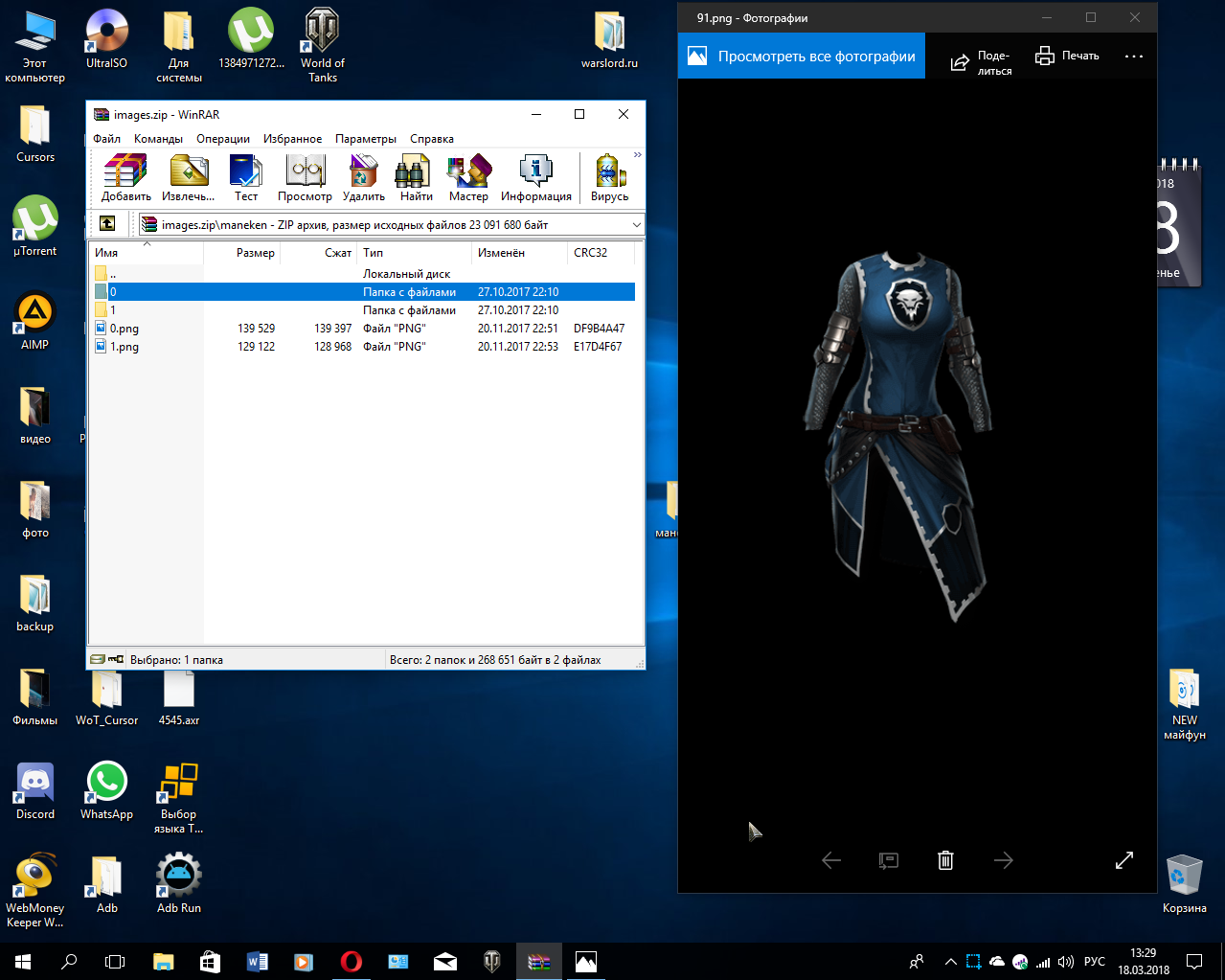The height and width of the screenshot is (980, 1225).
Task: Open the Параметры menu
Action: (365, 139)
